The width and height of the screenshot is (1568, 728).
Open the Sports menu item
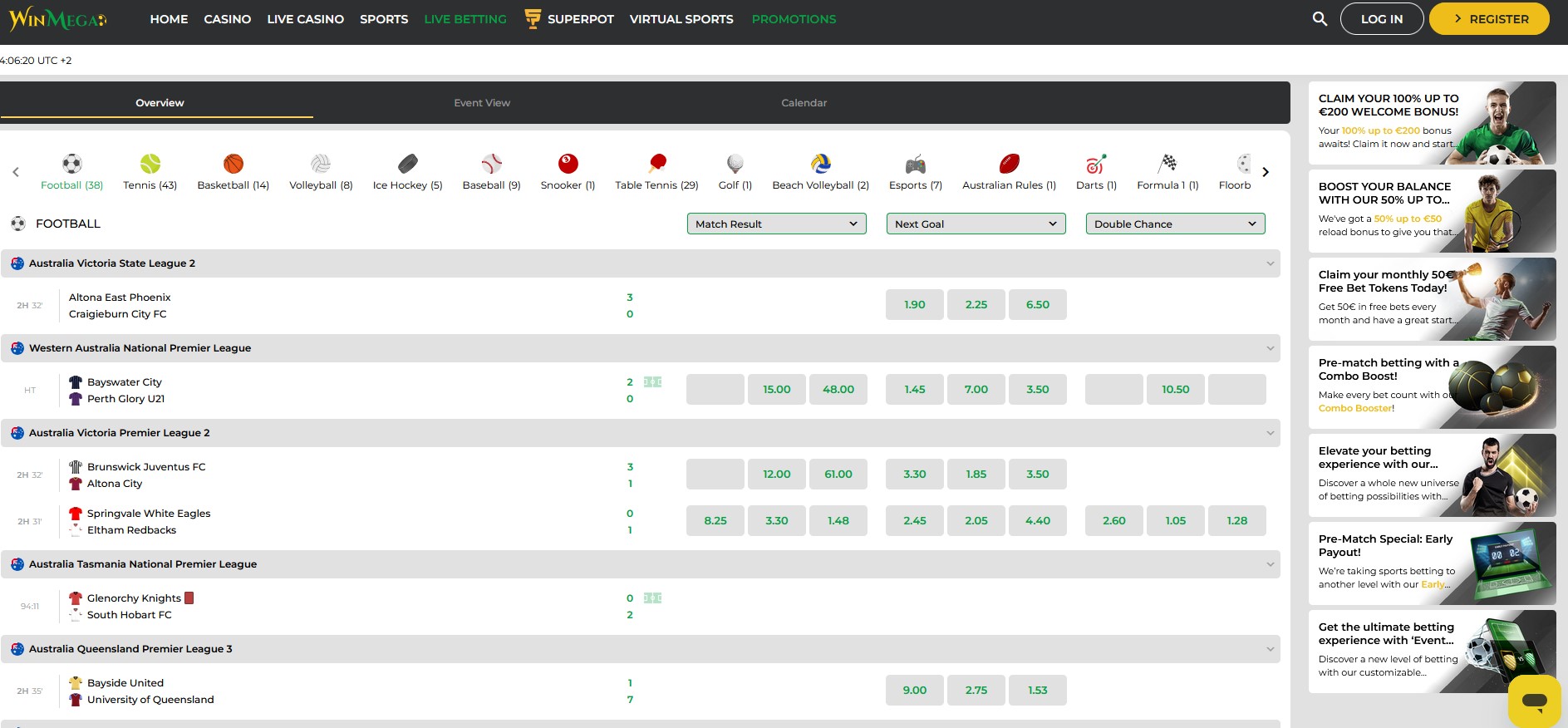(x=384, y=19)
